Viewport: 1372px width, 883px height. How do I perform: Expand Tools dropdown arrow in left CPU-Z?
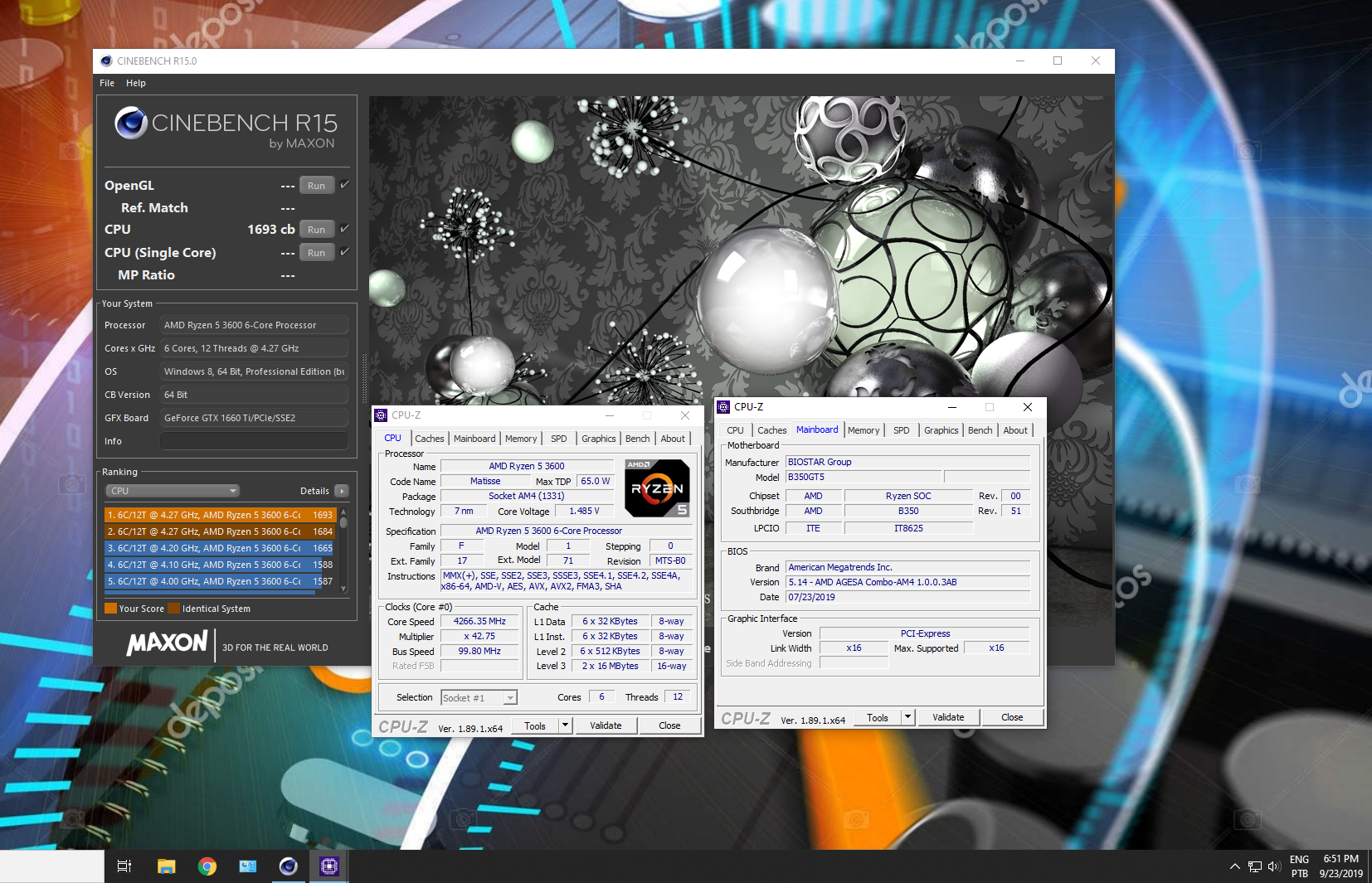[x=566, y=725]
